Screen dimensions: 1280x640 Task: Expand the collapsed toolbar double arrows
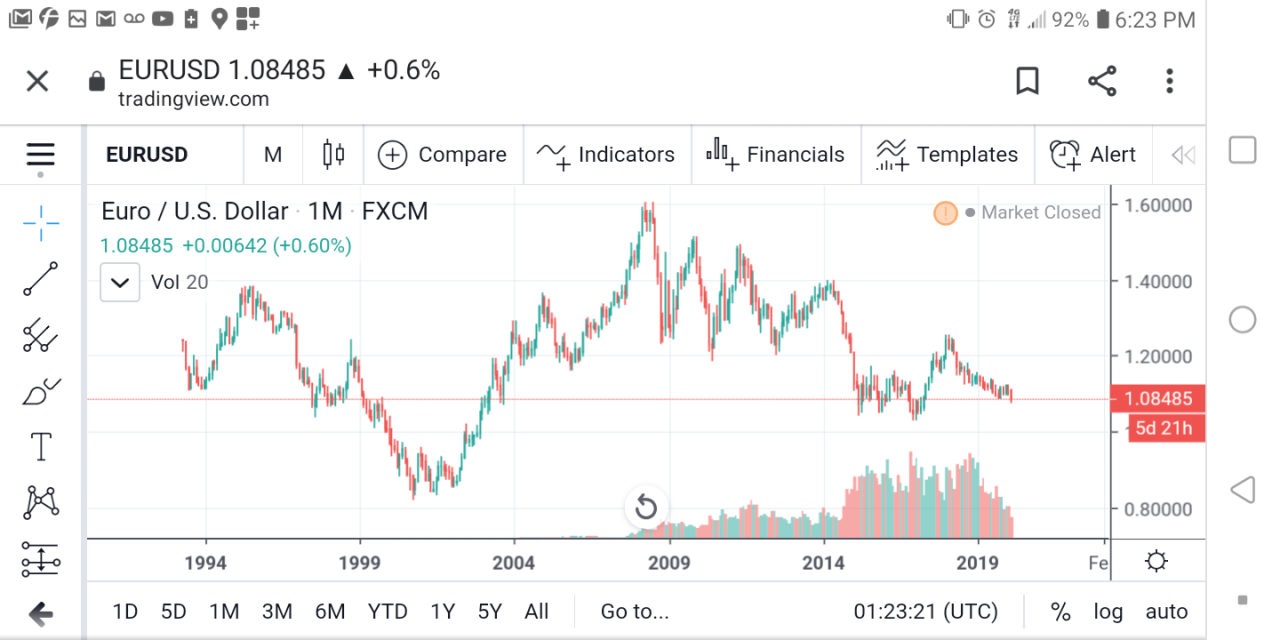[x=1183, y=154]
